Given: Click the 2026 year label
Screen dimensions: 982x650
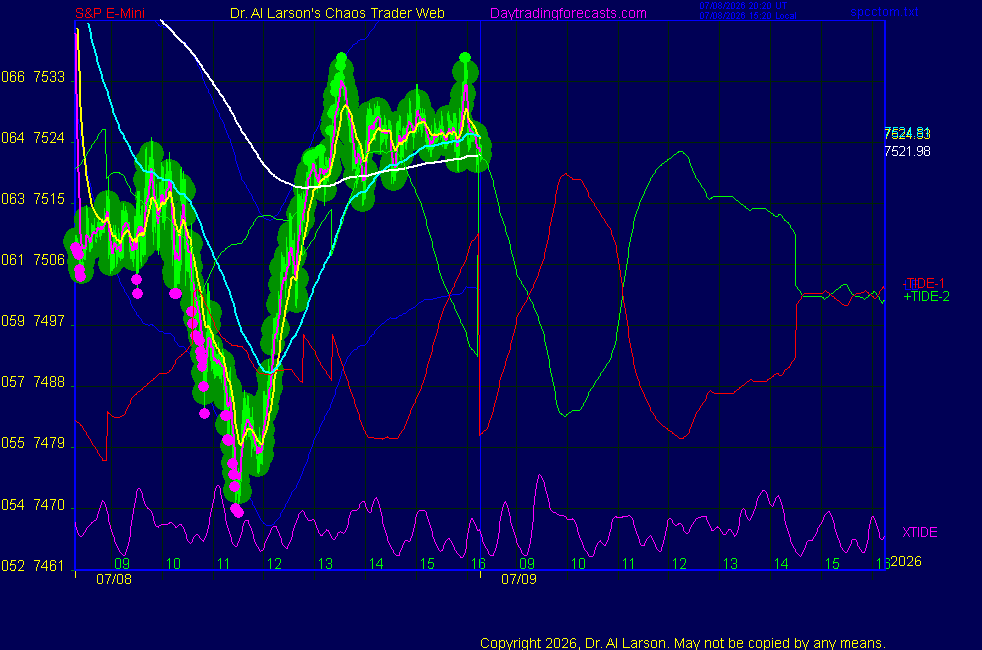Looking at the screenshot, I should [906, 561].
